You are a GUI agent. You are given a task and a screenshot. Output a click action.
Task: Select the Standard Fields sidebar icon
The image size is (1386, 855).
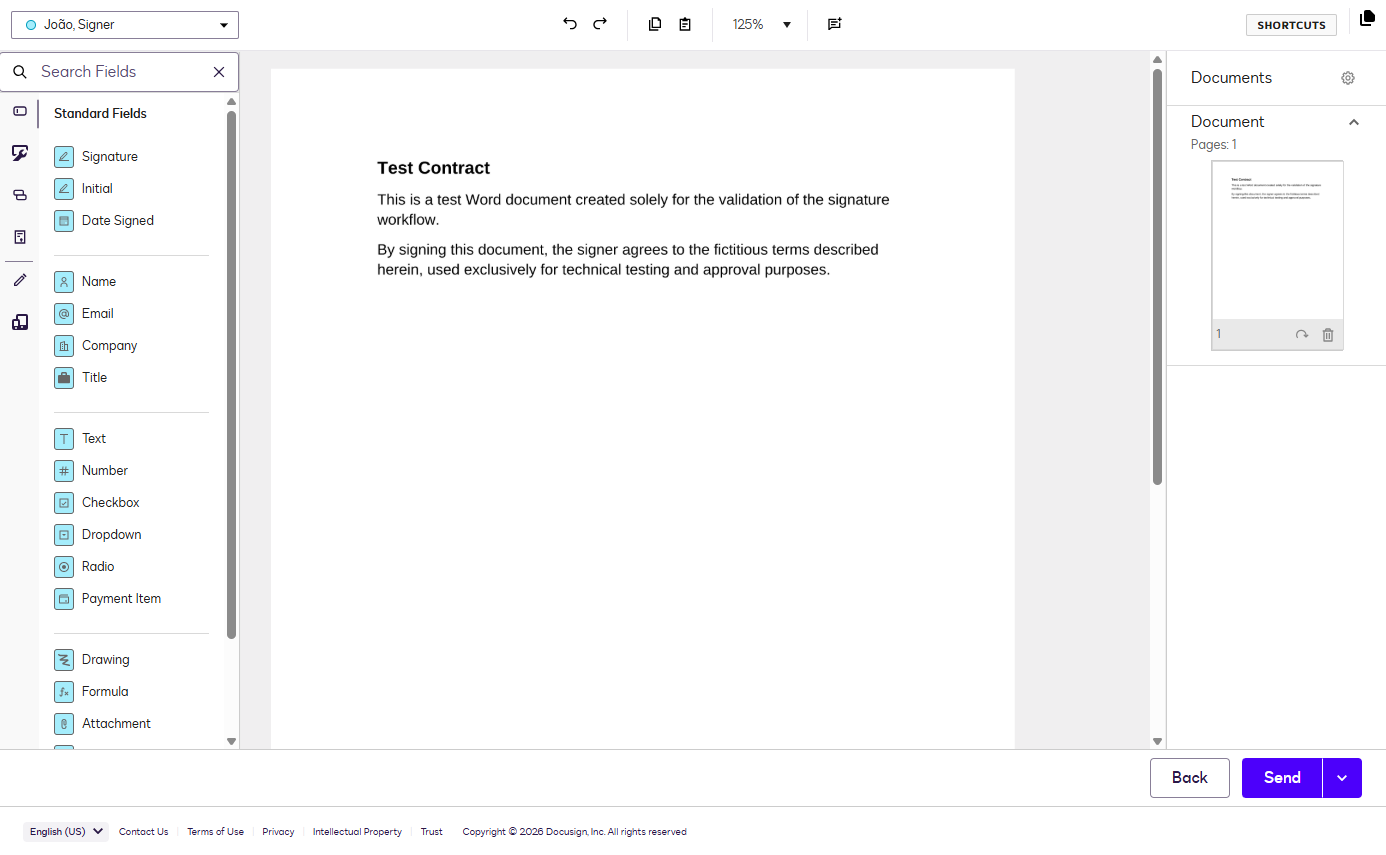(20, 111)
